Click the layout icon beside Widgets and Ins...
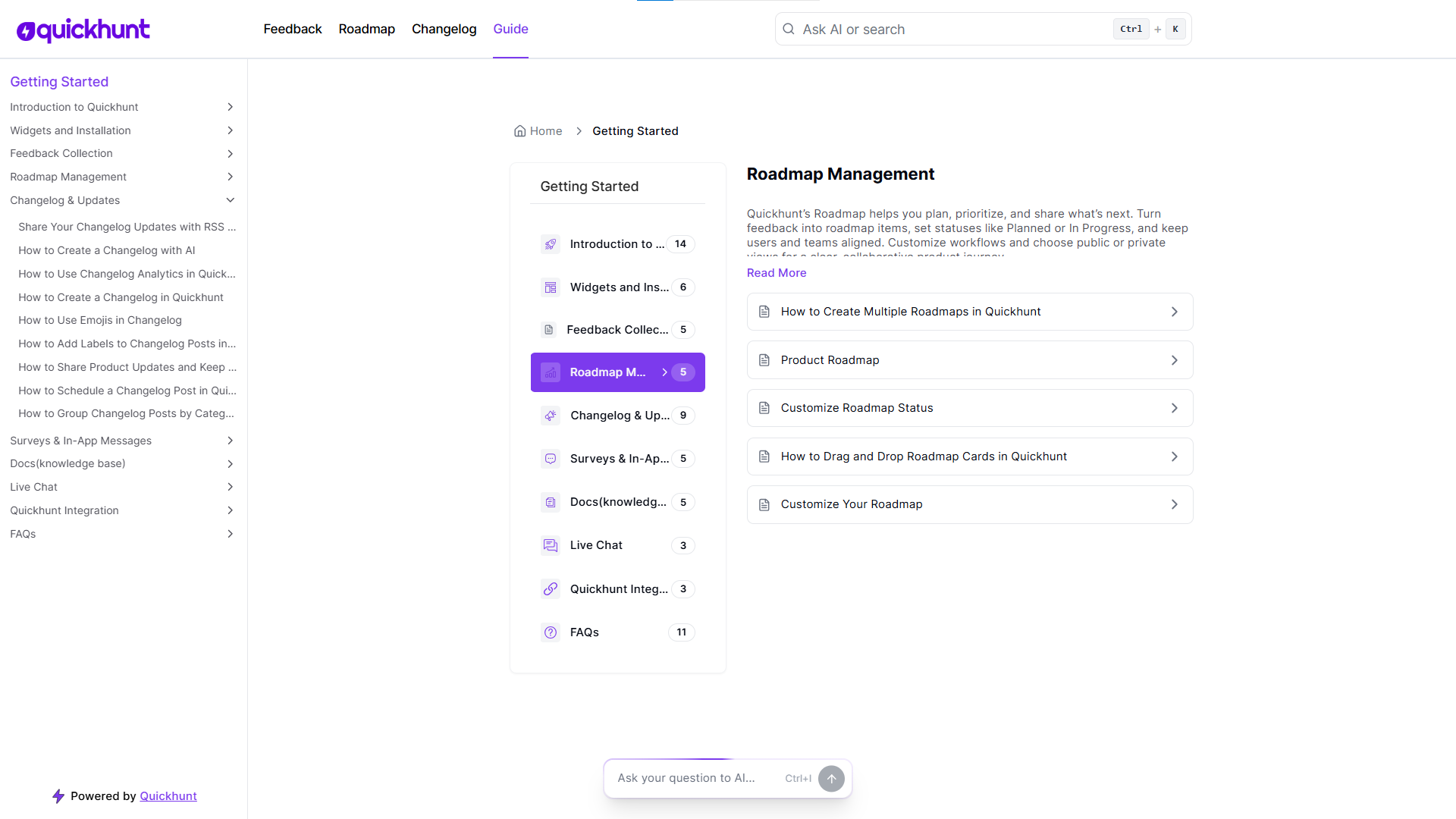The width and height of the screenshot is (1456, 819). tap(551, 287)
